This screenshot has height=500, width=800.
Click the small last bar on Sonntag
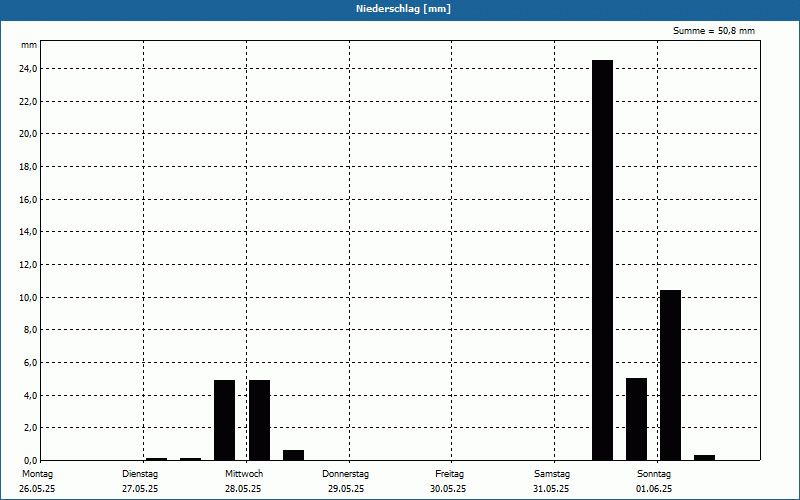pos(705,458)
